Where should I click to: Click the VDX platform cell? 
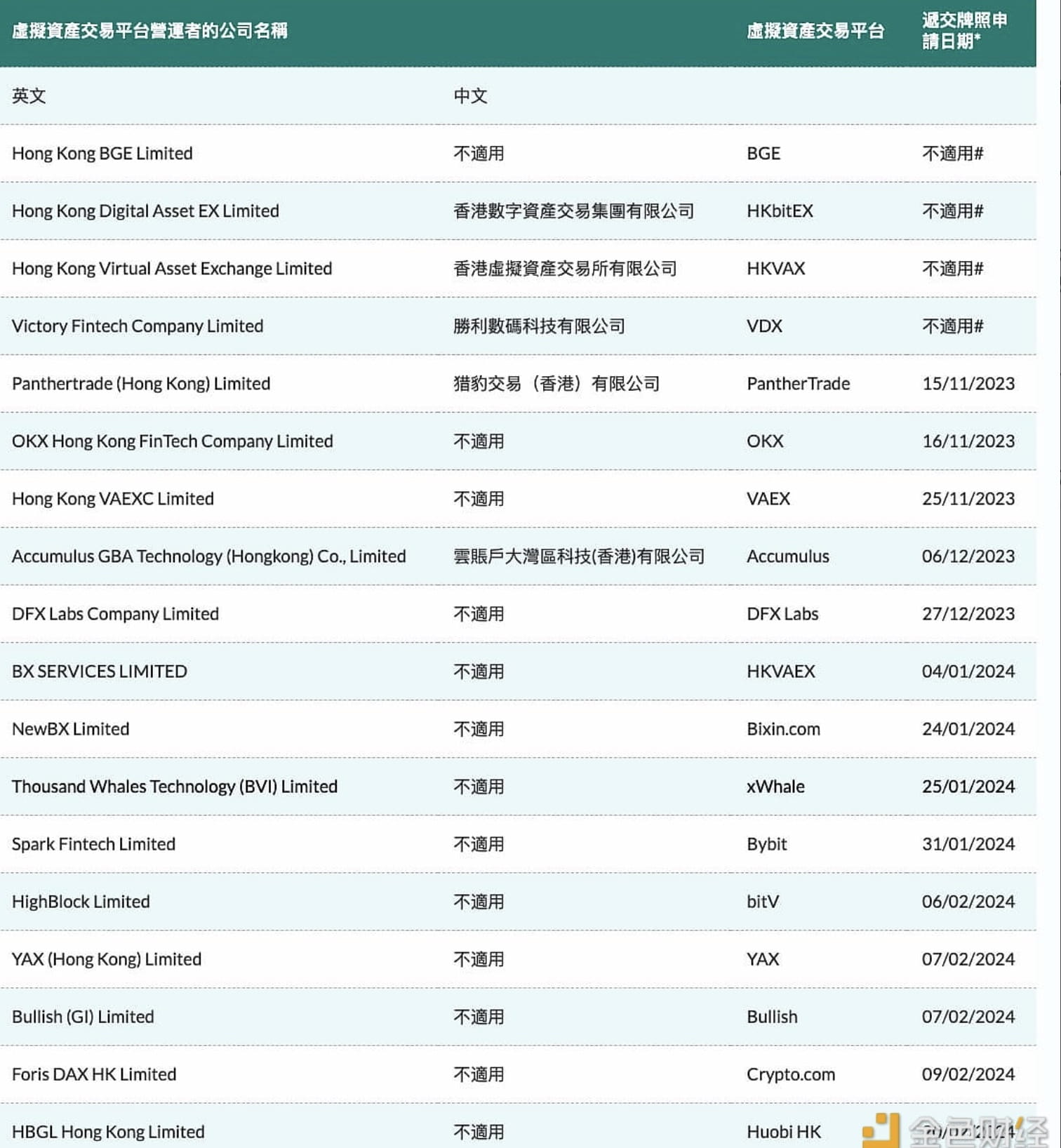click(x=764, y=326)
